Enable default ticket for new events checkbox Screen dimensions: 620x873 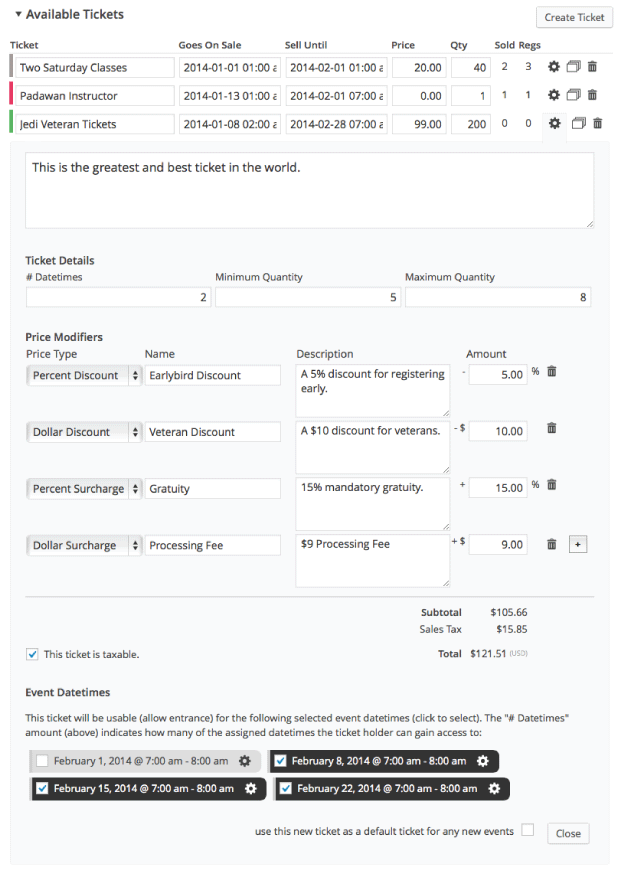(527, 830)
